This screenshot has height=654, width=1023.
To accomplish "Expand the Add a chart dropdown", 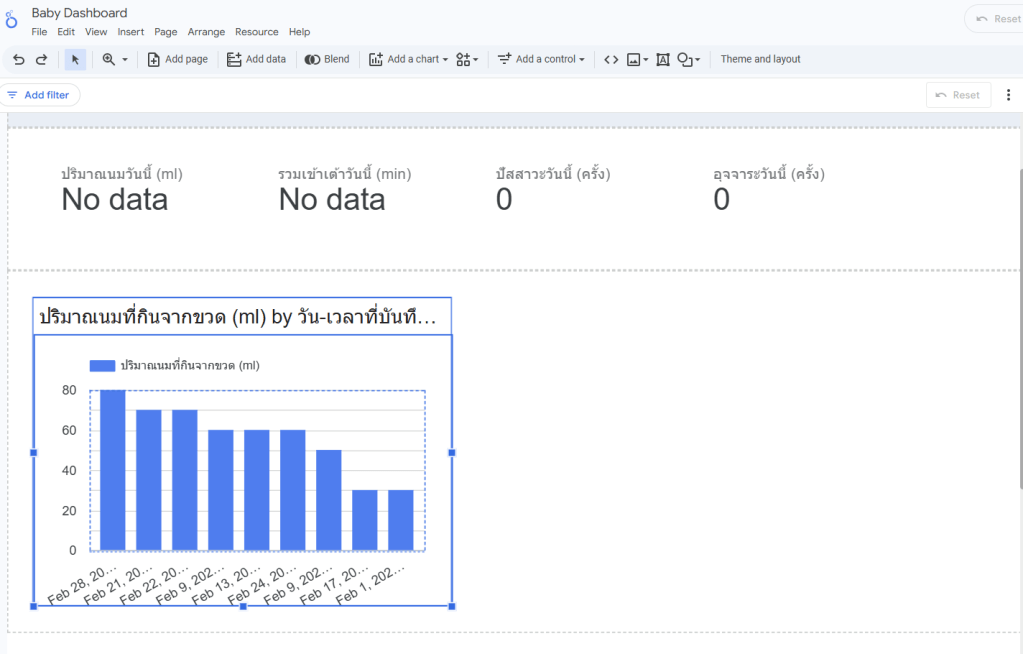I will [x=408, y=60].
